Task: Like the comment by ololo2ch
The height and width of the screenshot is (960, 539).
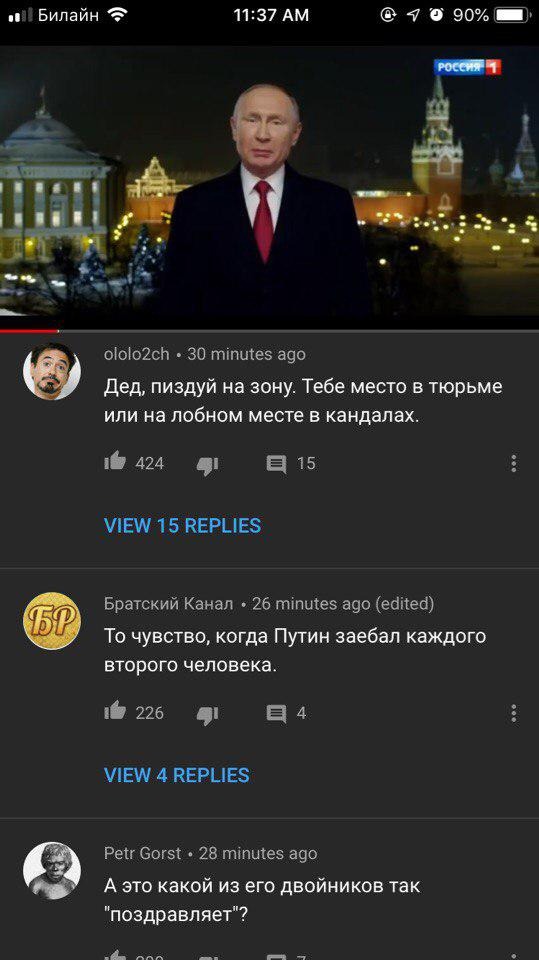Action: click(x=115, y=462)
